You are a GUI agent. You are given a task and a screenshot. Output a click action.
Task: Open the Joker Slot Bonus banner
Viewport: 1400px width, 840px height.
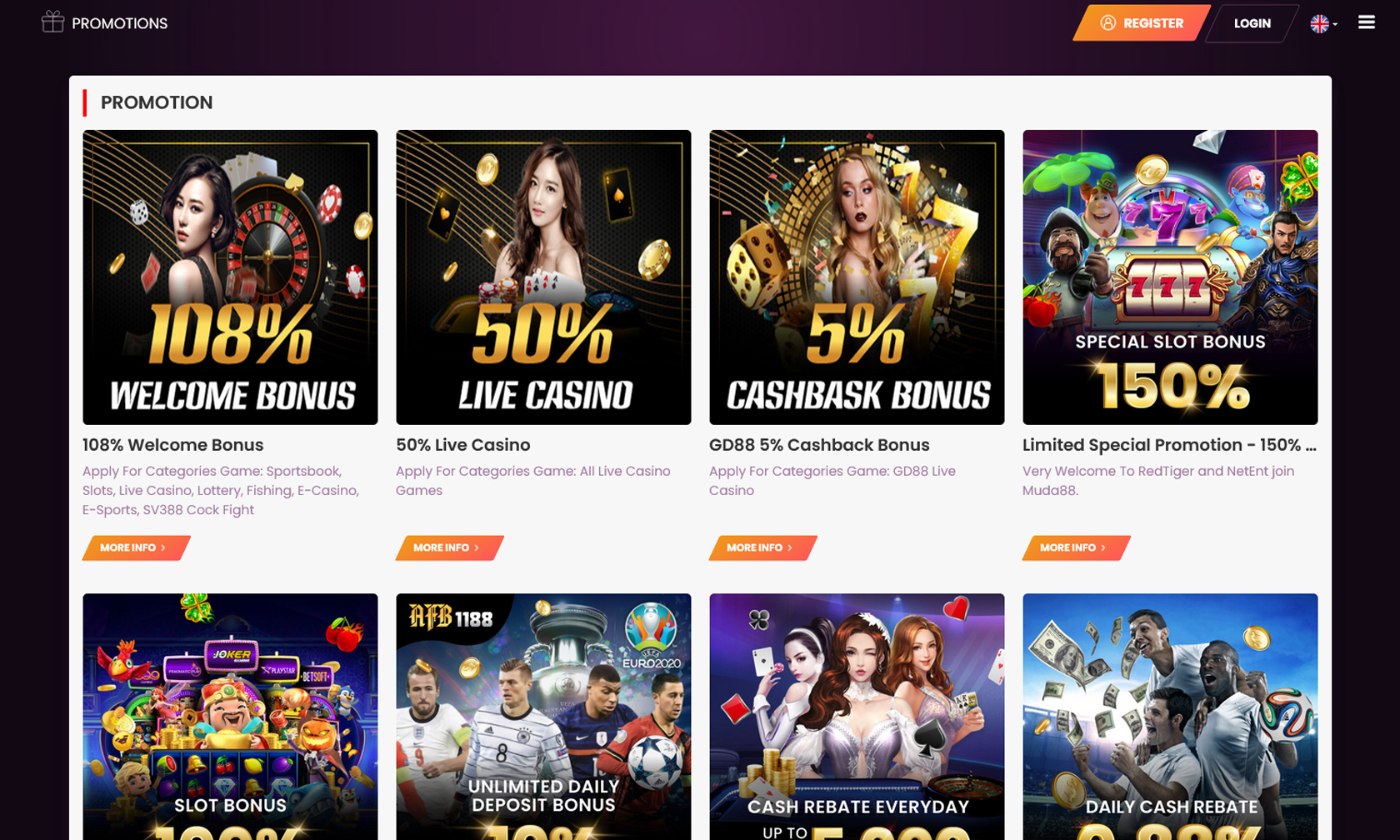tap(230, 717)
